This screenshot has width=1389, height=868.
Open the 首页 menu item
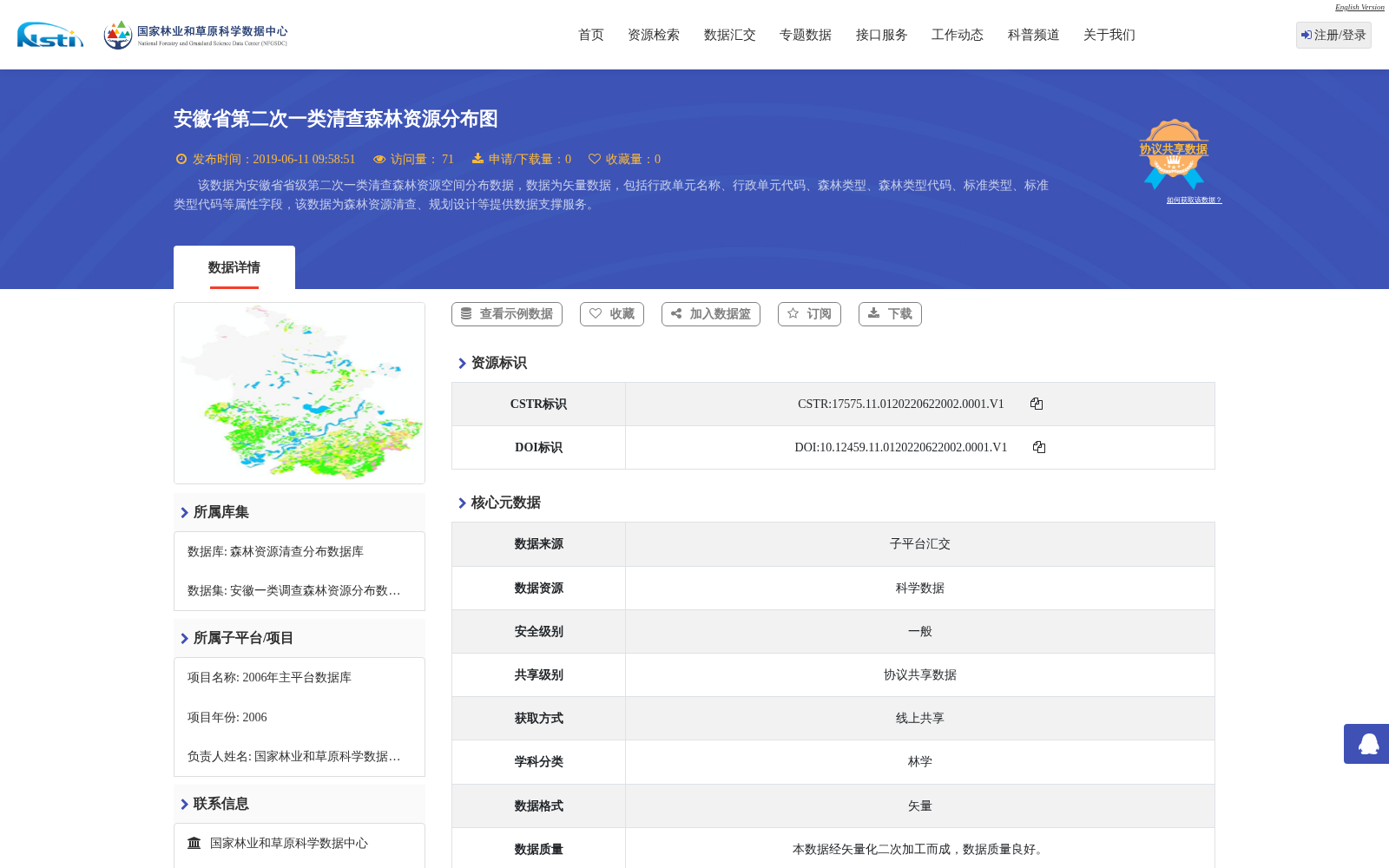point(591,35)
